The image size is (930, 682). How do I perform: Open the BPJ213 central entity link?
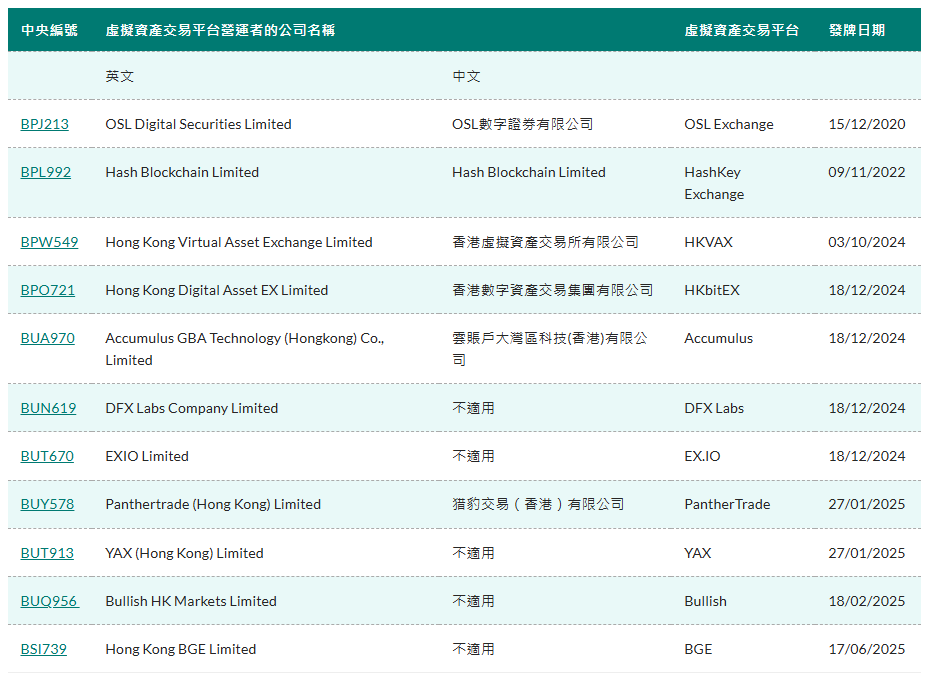(x=44, y=124)
